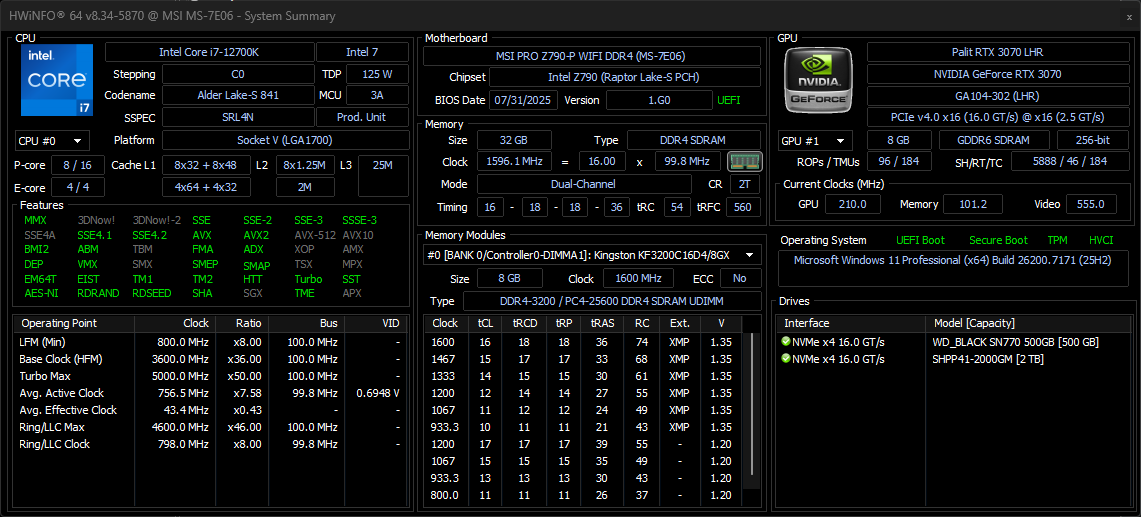Open the CPU #0 selector dropdown
This screenshot has width=1141, height=517.
(x=52, y=141)
